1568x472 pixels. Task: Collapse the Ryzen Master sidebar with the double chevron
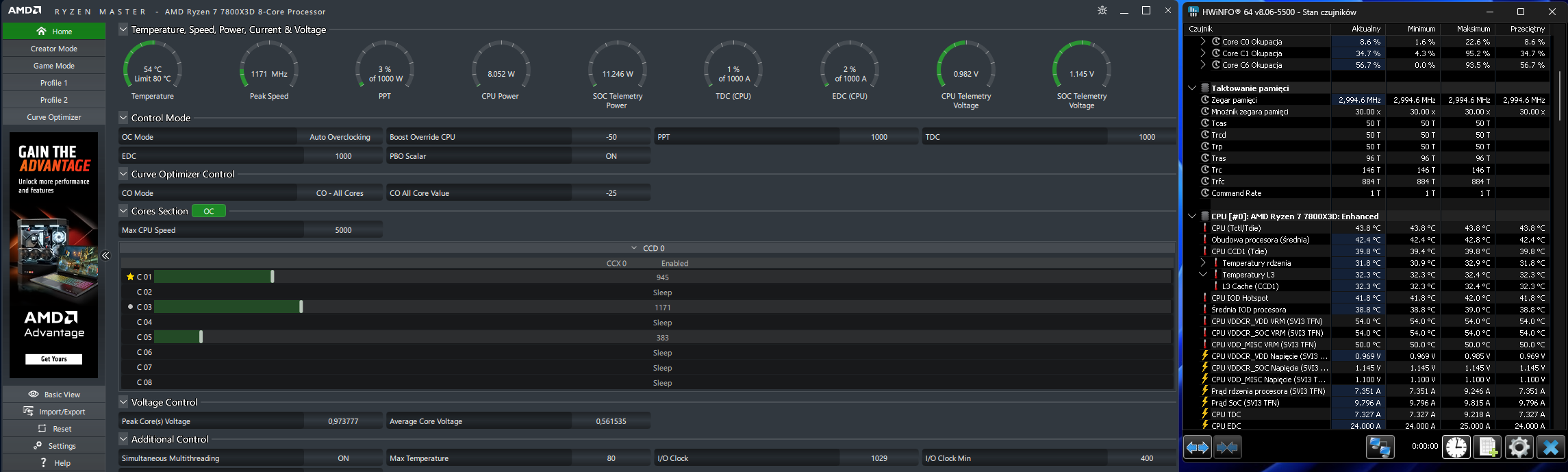tap(105, 256)
